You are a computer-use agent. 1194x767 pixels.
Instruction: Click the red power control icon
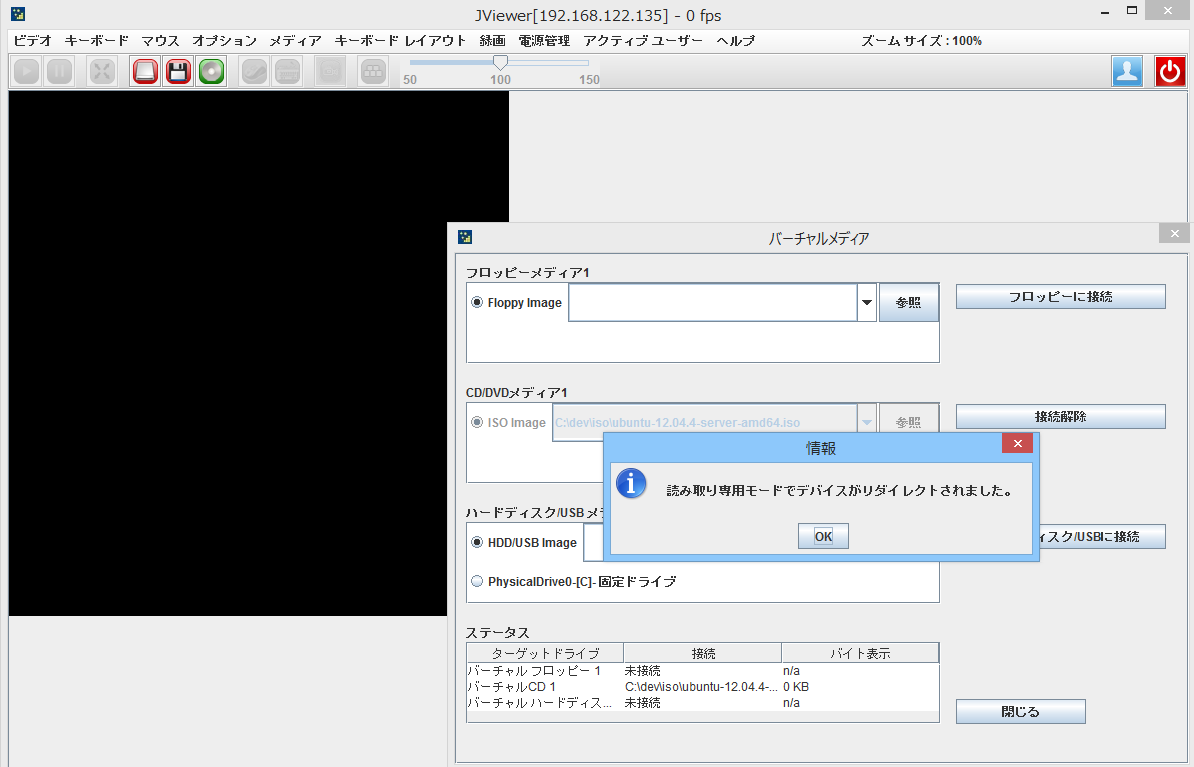click(1170, 71)
